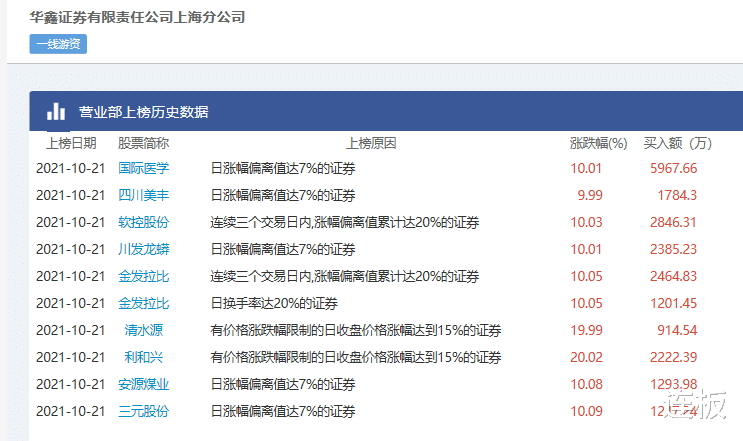This screenshot has height=441, width=743.
Task: Open the 四川美丰 stock link
Action: (144, 195)
